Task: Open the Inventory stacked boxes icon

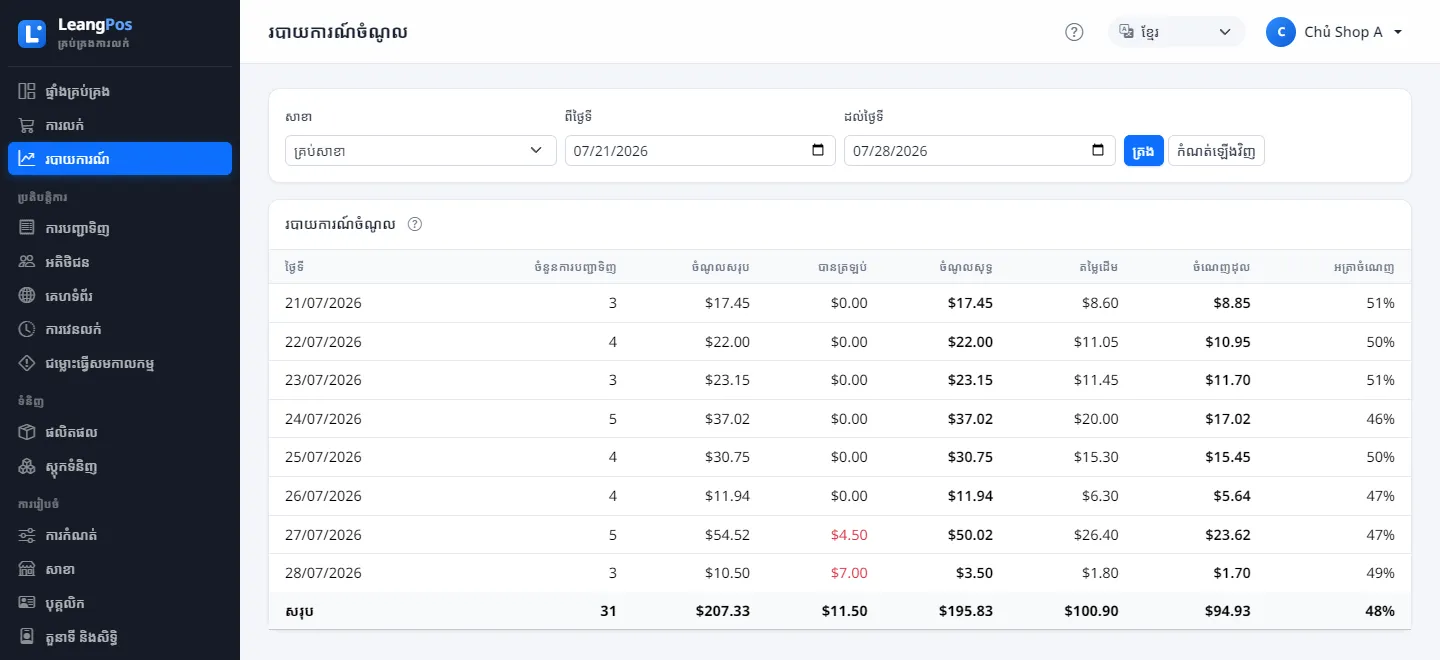Action: [x=27, y=466]
